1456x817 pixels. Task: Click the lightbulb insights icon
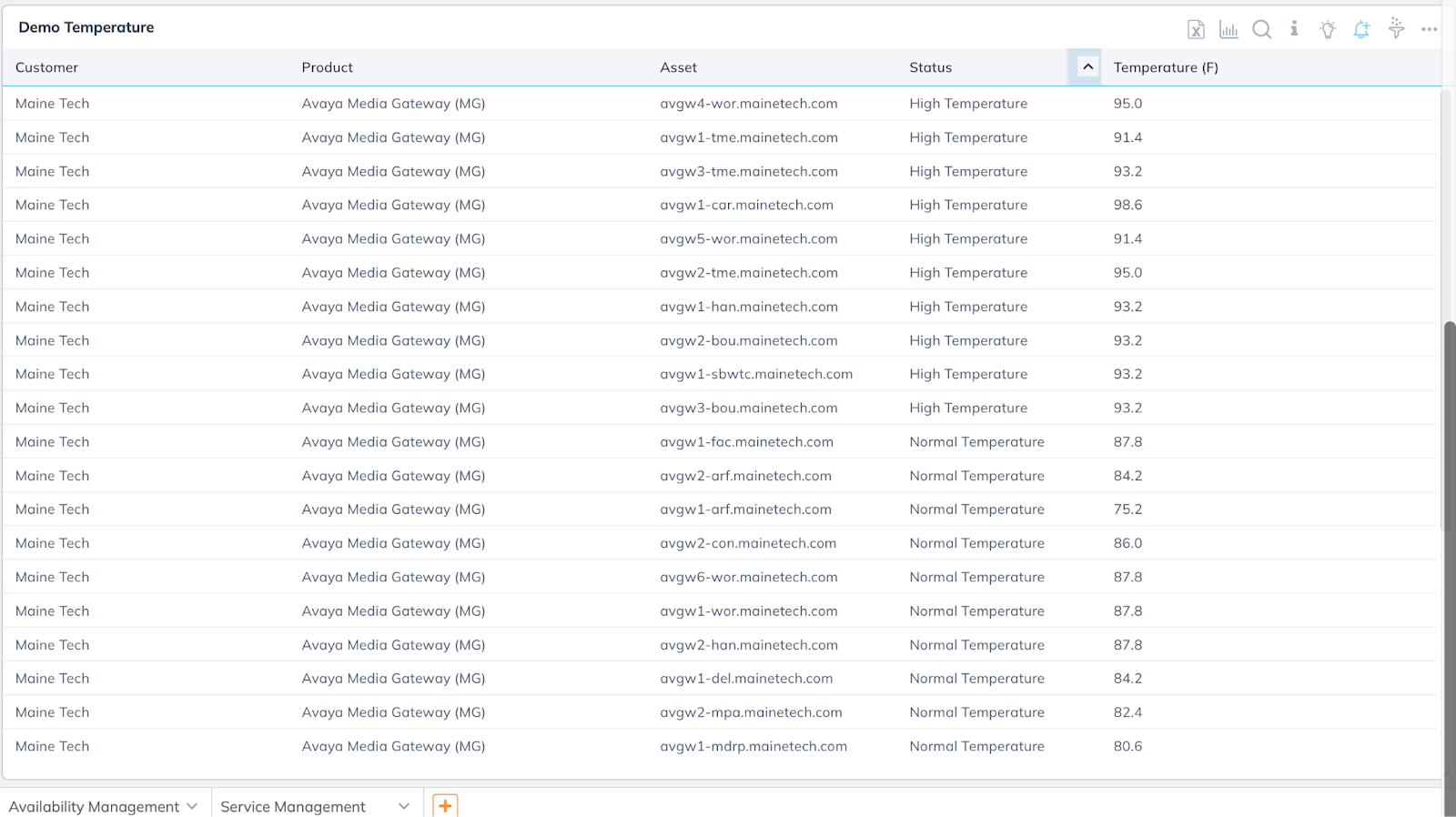point(1328,30)
